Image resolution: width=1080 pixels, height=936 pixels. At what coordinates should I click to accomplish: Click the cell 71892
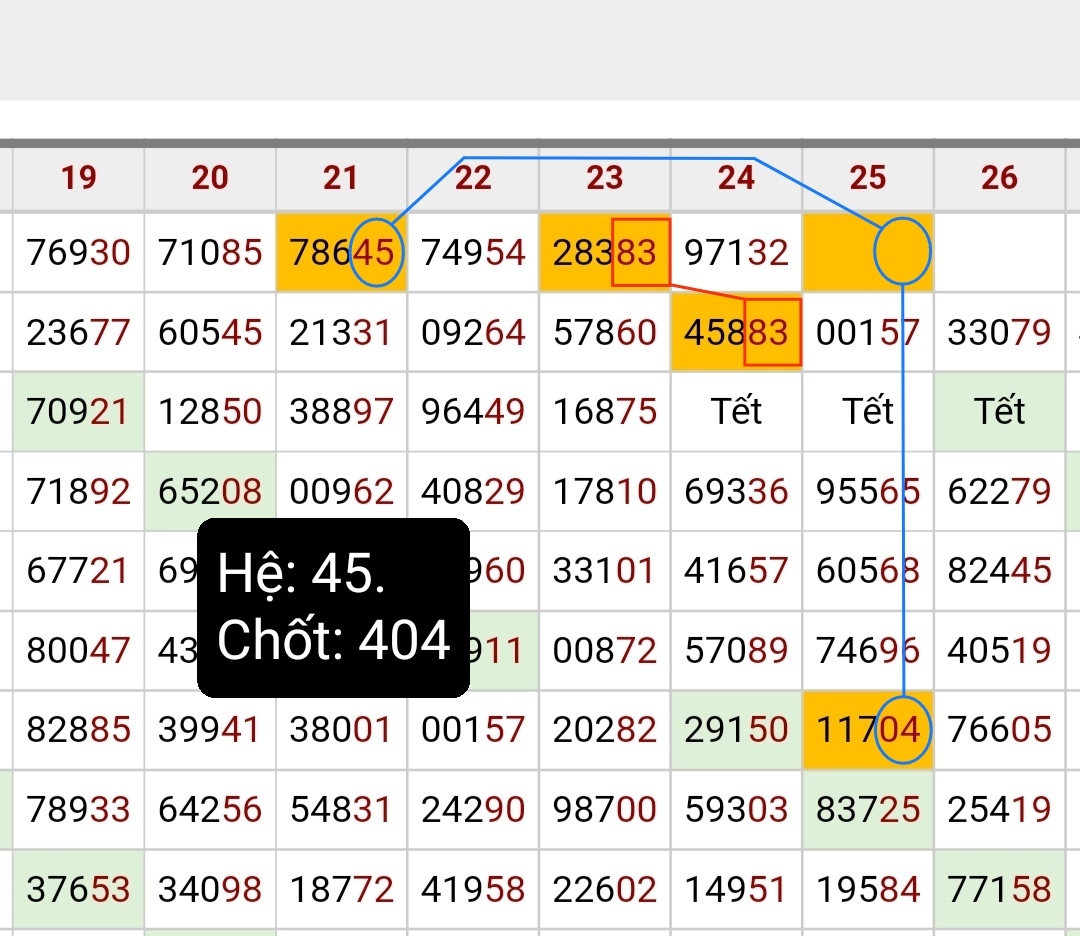pyautogui.click(x=79, y=491)
